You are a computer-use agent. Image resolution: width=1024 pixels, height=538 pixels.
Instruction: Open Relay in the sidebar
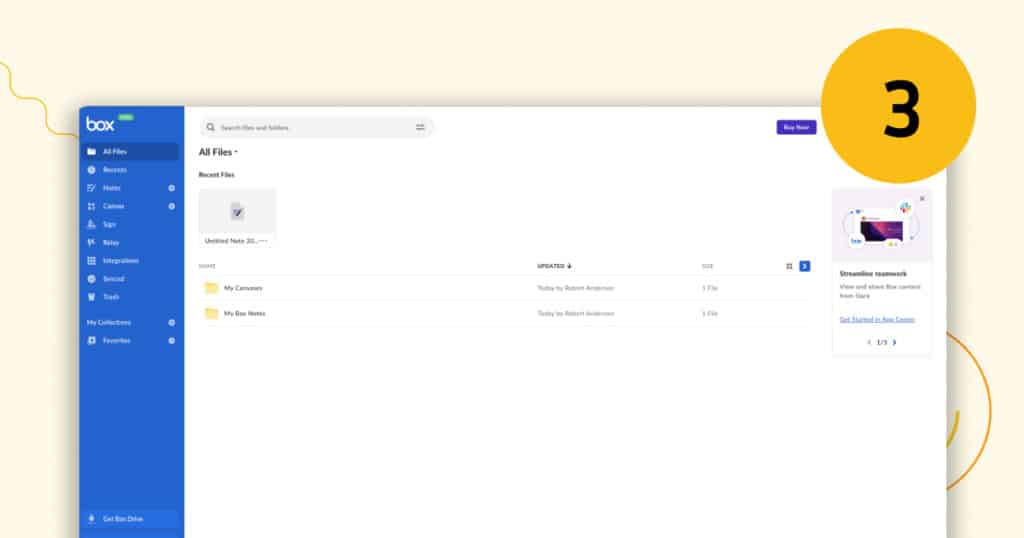(110, 242)
